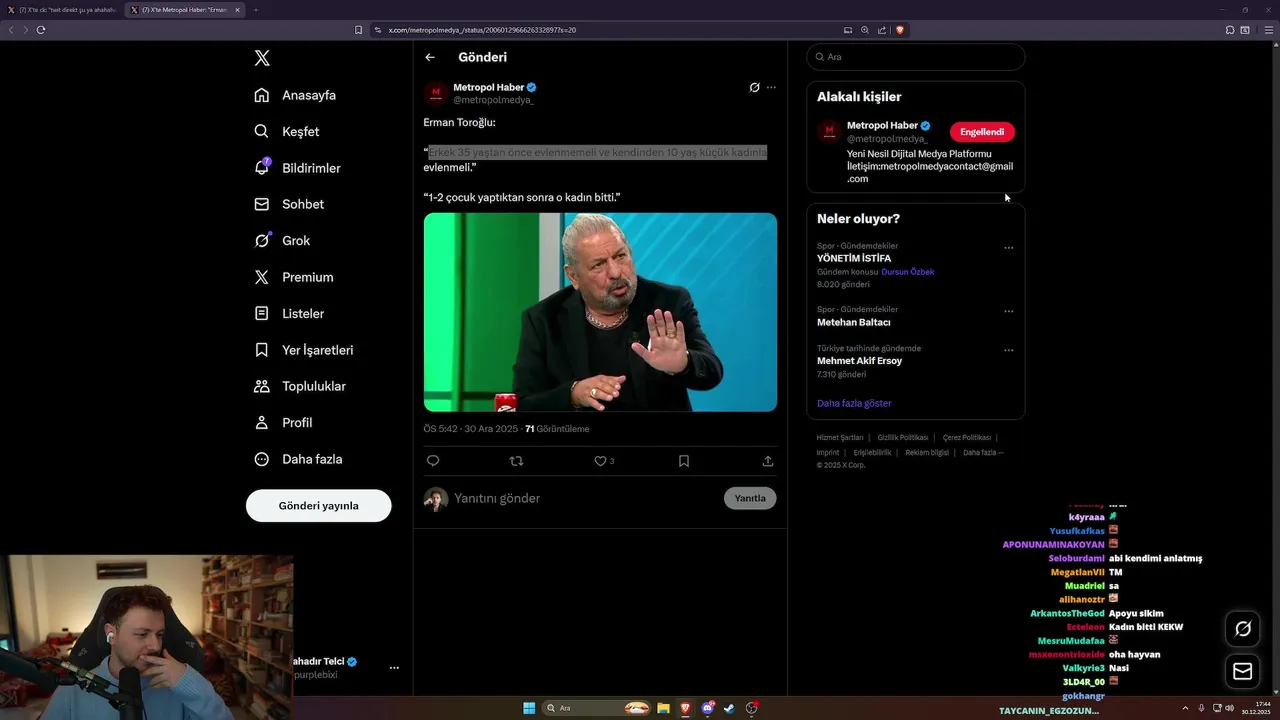Open Listeler in sidebar
This screenshot has width=1280, height=720.
(289, 313)
